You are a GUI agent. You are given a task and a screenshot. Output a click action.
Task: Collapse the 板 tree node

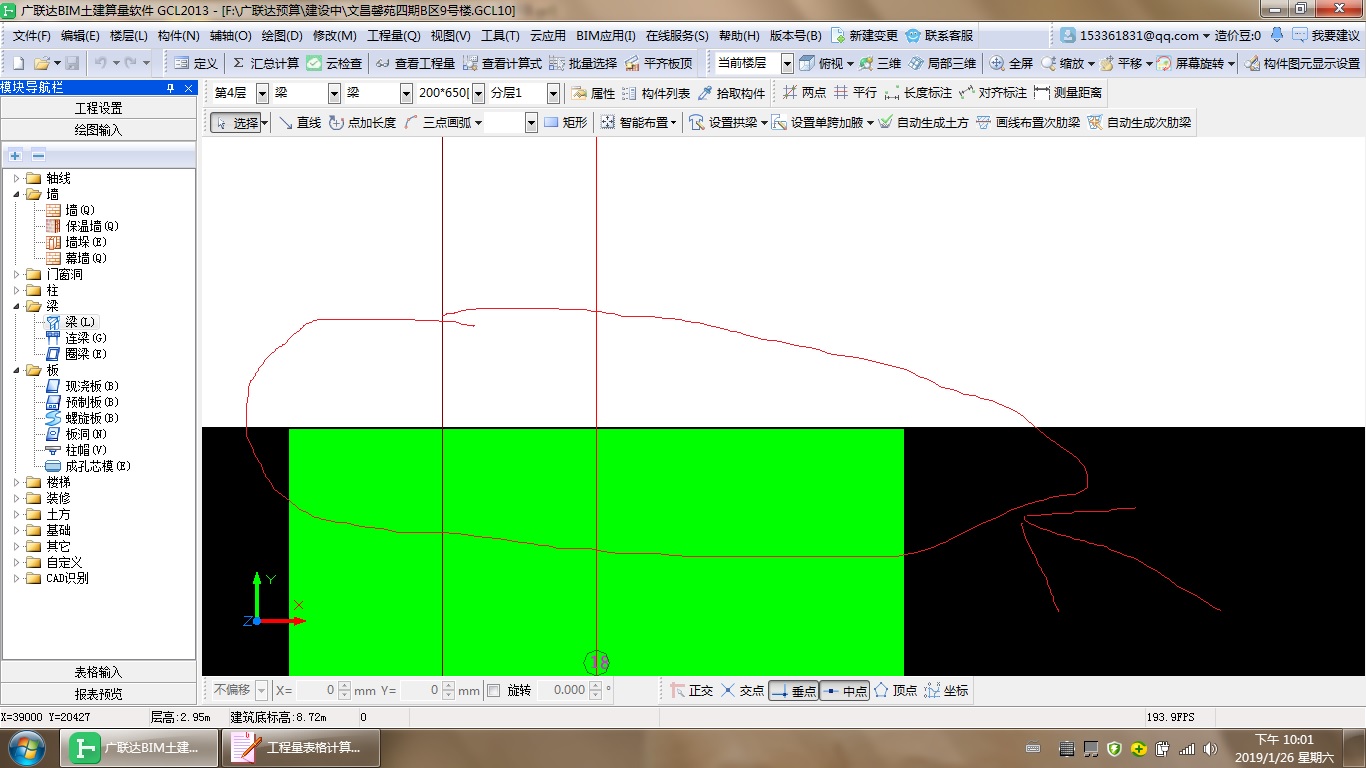16,370
